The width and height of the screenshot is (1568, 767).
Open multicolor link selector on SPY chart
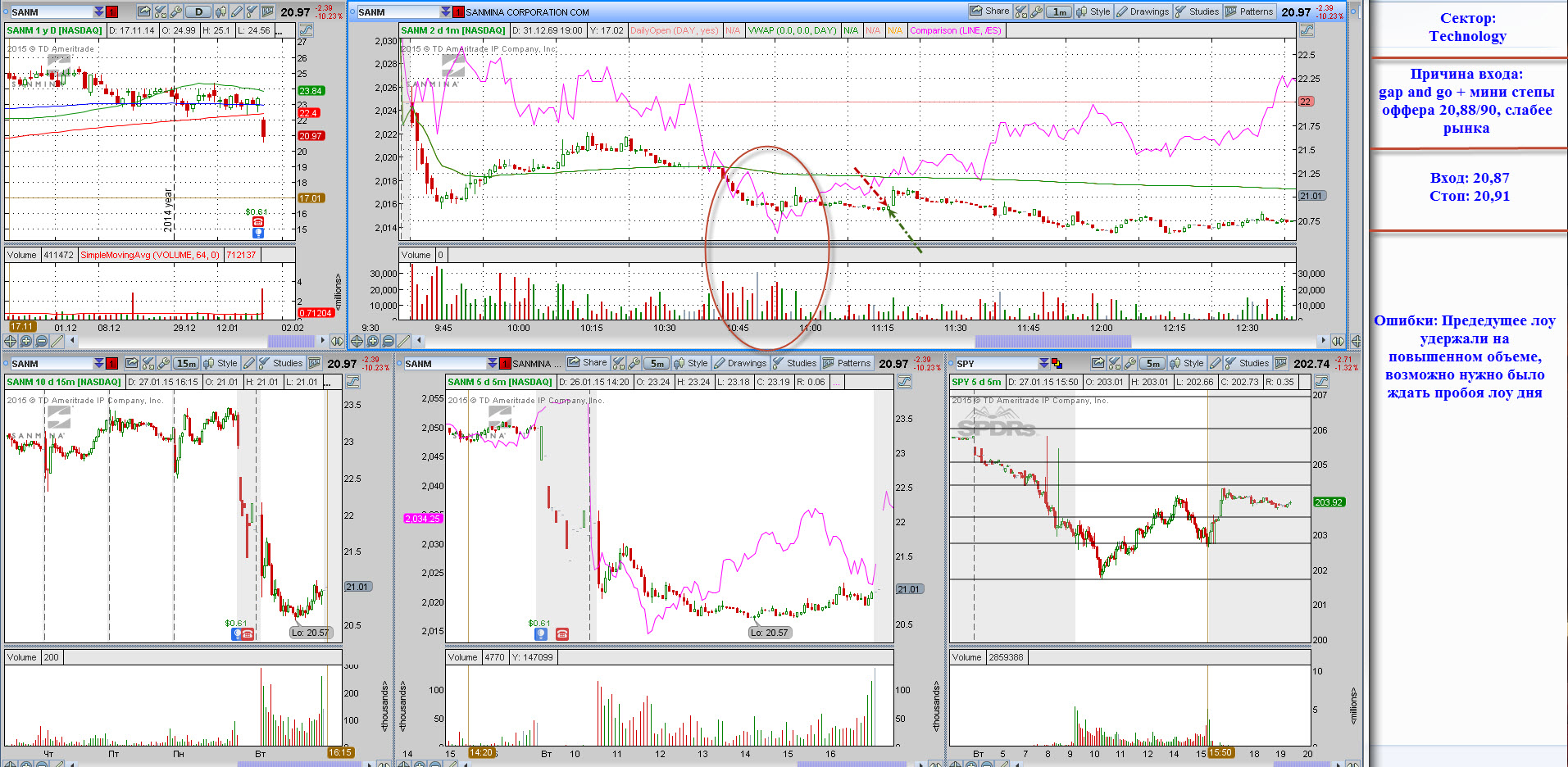(1057, 363)
